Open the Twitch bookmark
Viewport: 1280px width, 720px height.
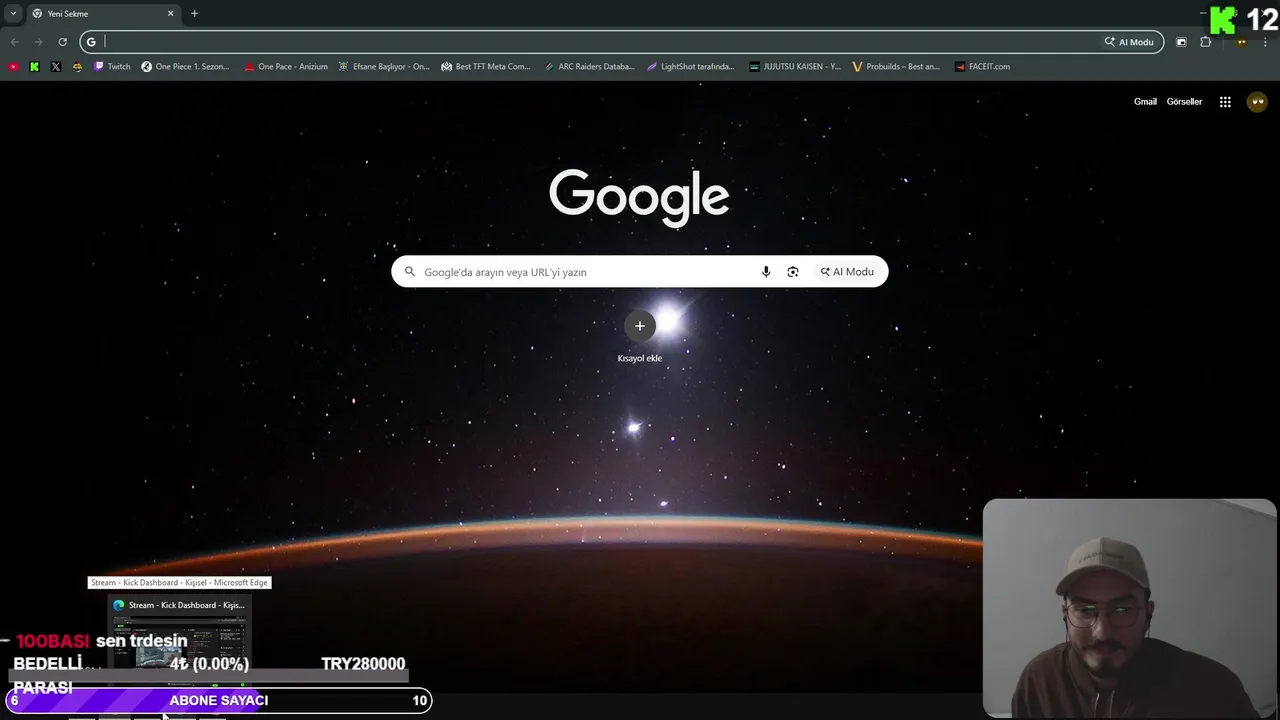pos(112,67)
